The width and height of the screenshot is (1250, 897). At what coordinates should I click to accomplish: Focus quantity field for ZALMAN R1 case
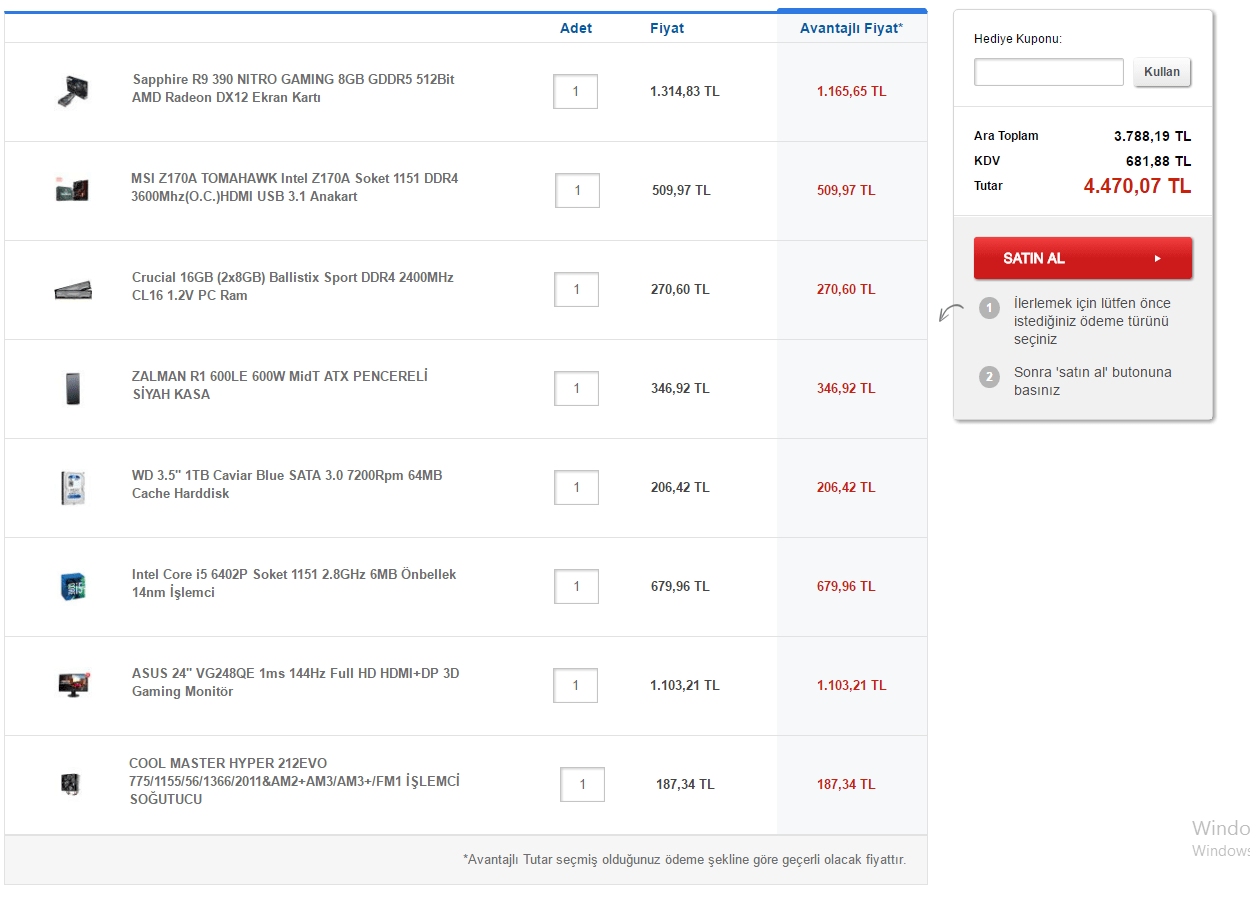point(576,388)
